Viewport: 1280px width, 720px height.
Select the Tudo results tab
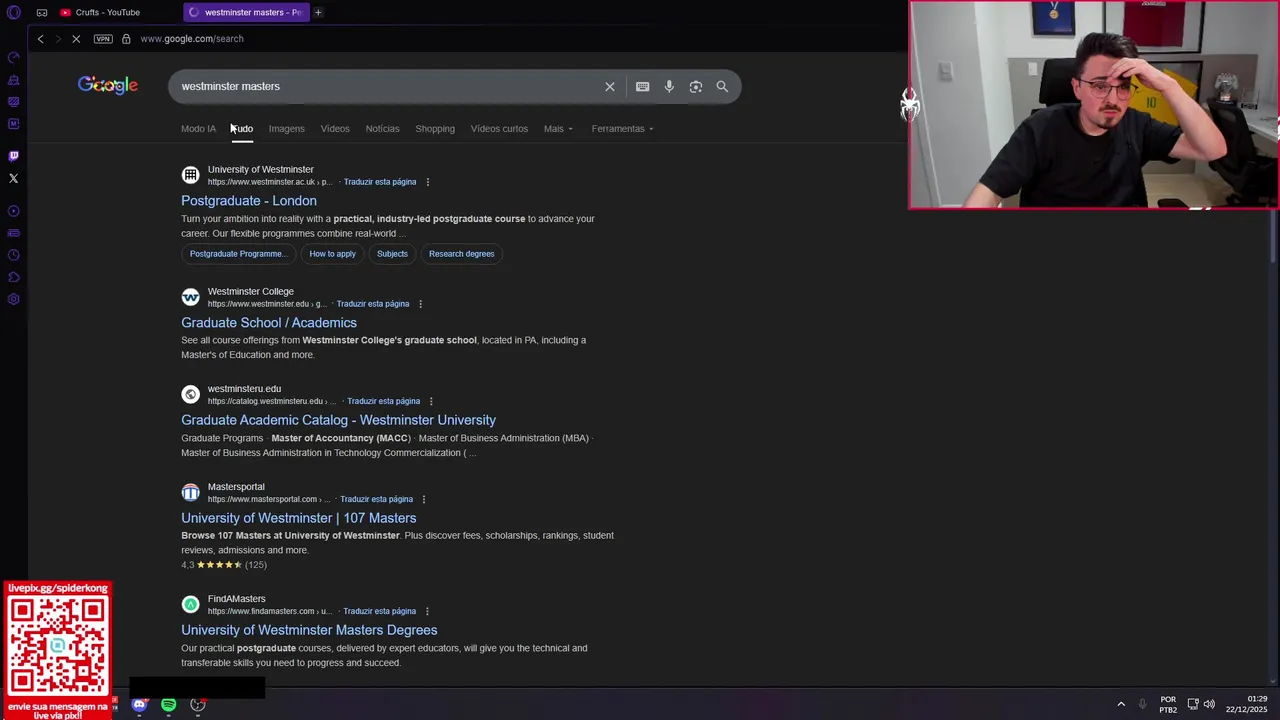click(242, 128)
